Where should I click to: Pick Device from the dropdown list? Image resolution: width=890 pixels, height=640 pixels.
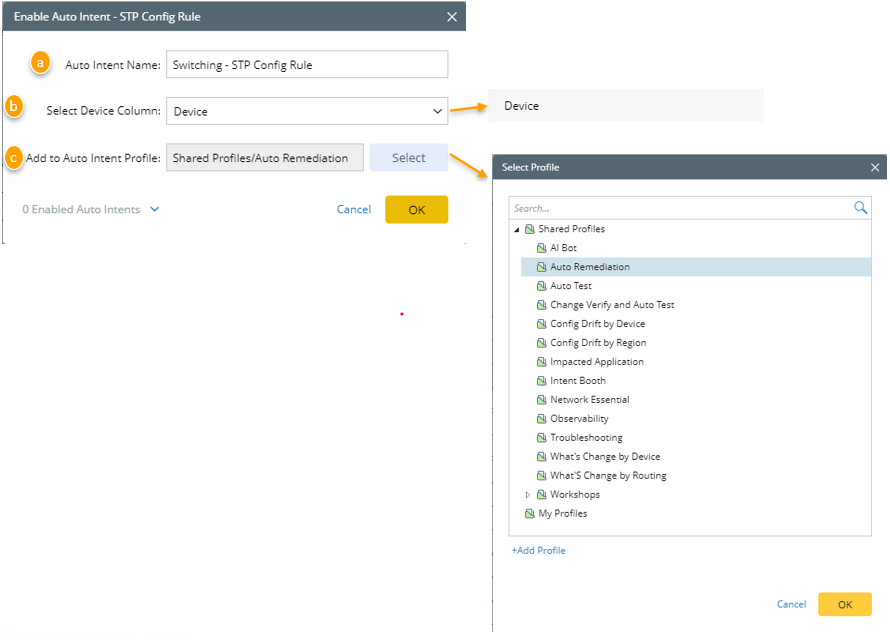(521, 106)
